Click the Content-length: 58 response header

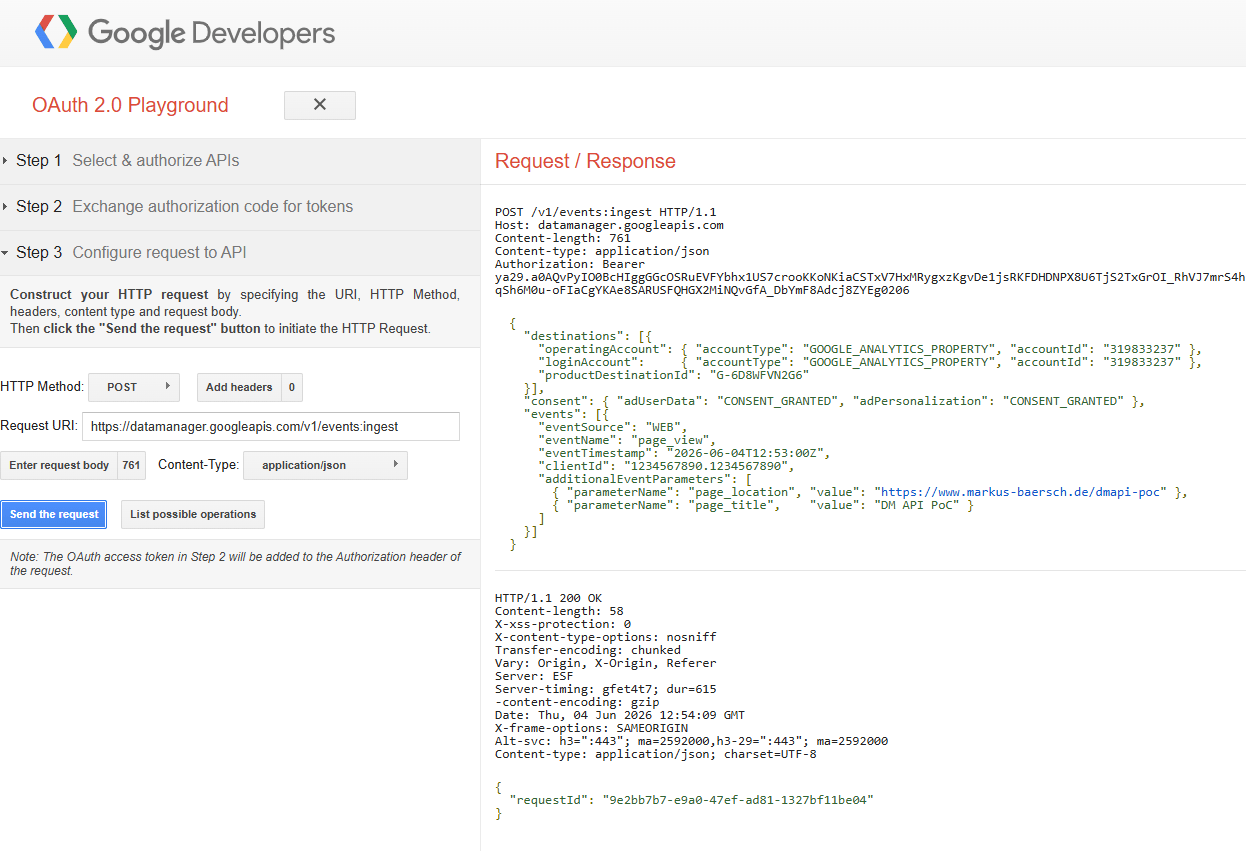(559, 611)
